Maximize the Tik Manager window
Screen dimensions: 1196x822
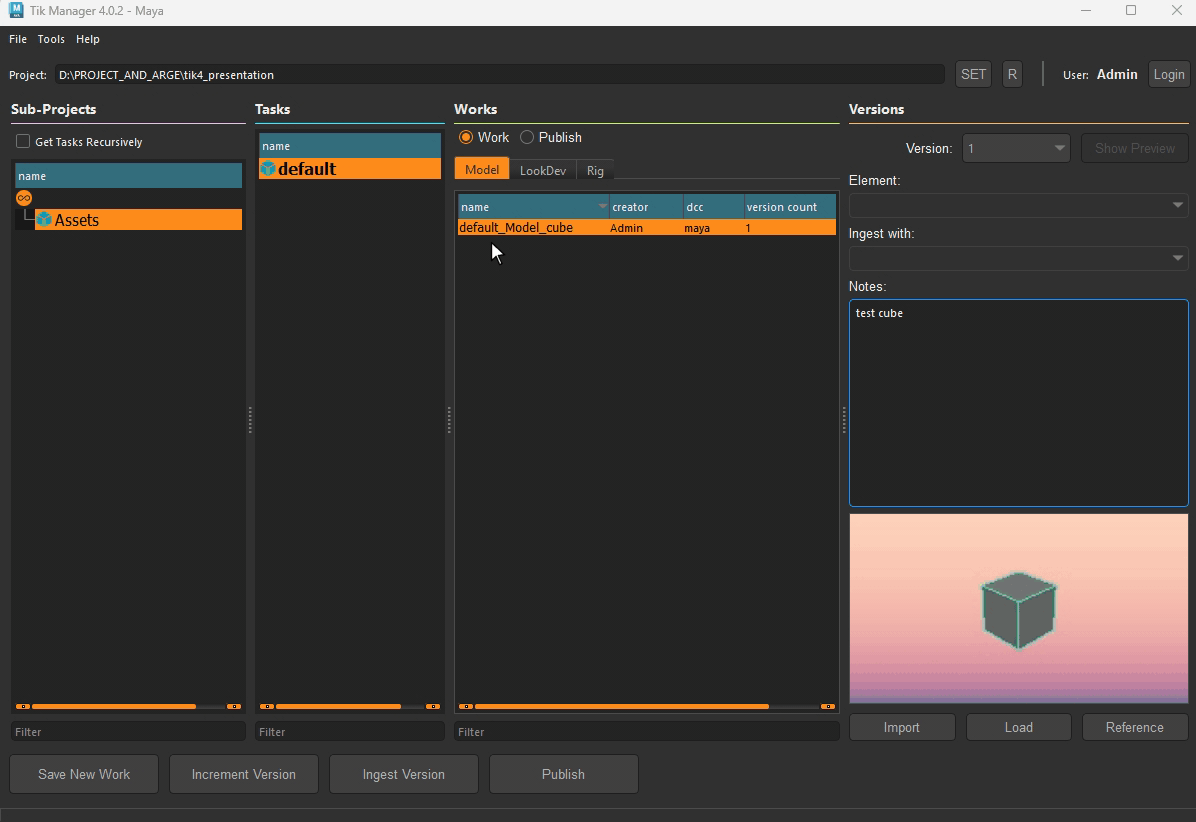1131,11
